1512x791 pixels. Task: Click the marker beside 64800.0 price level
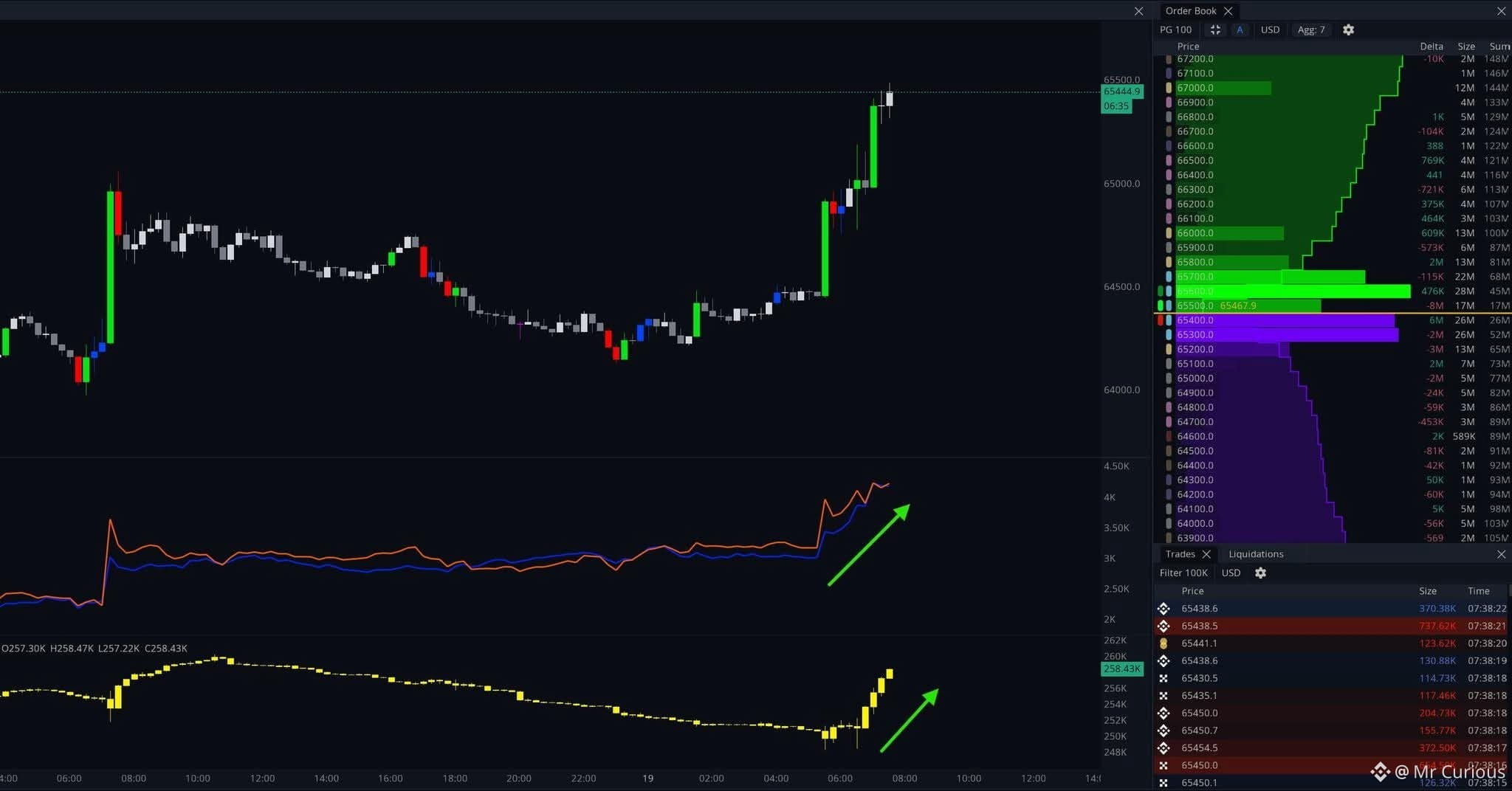pos(1169,407)
